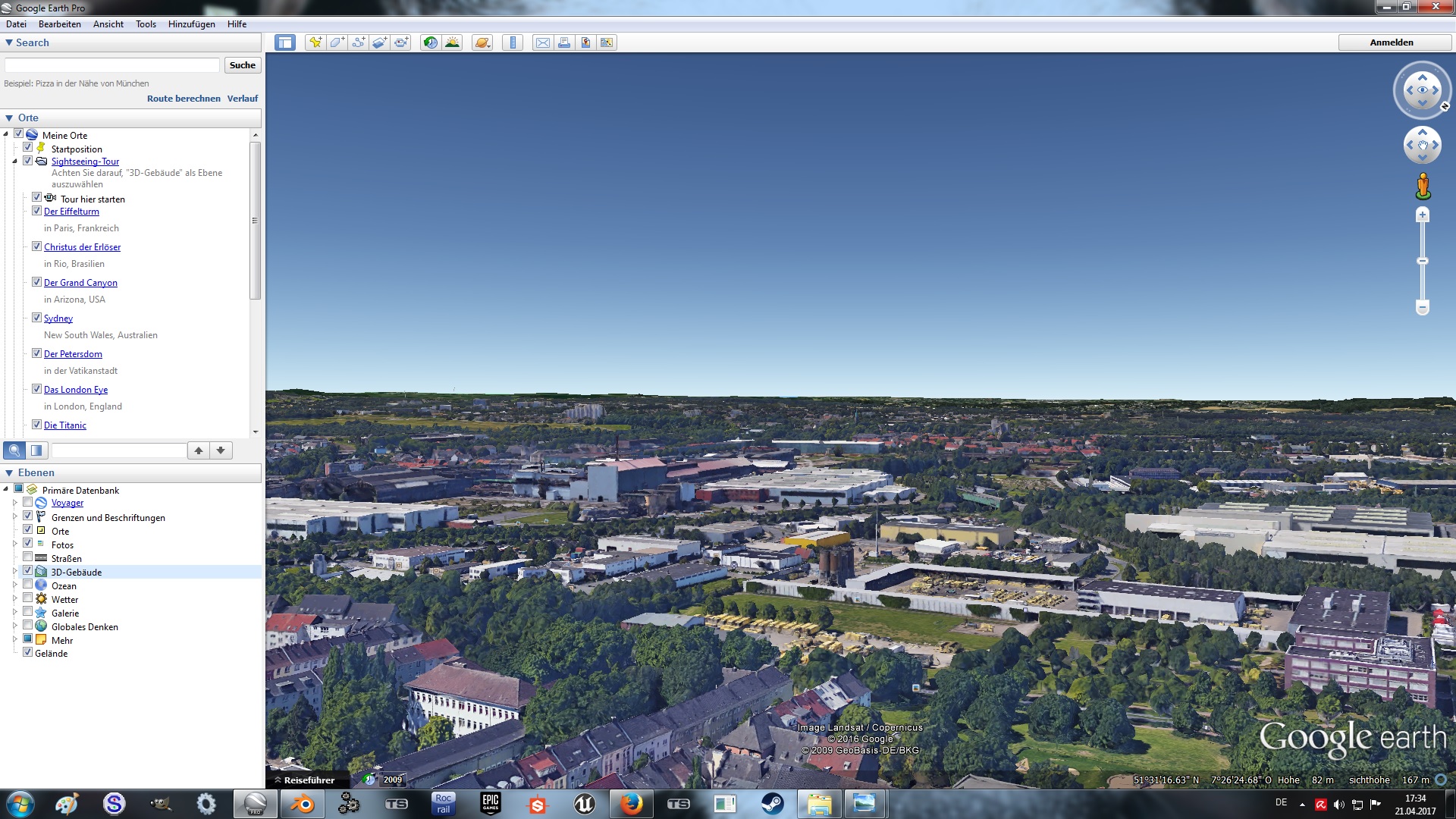The image size is (1456, 819).
Task: Open the Record a Tour tool
Action: (401, 42)
